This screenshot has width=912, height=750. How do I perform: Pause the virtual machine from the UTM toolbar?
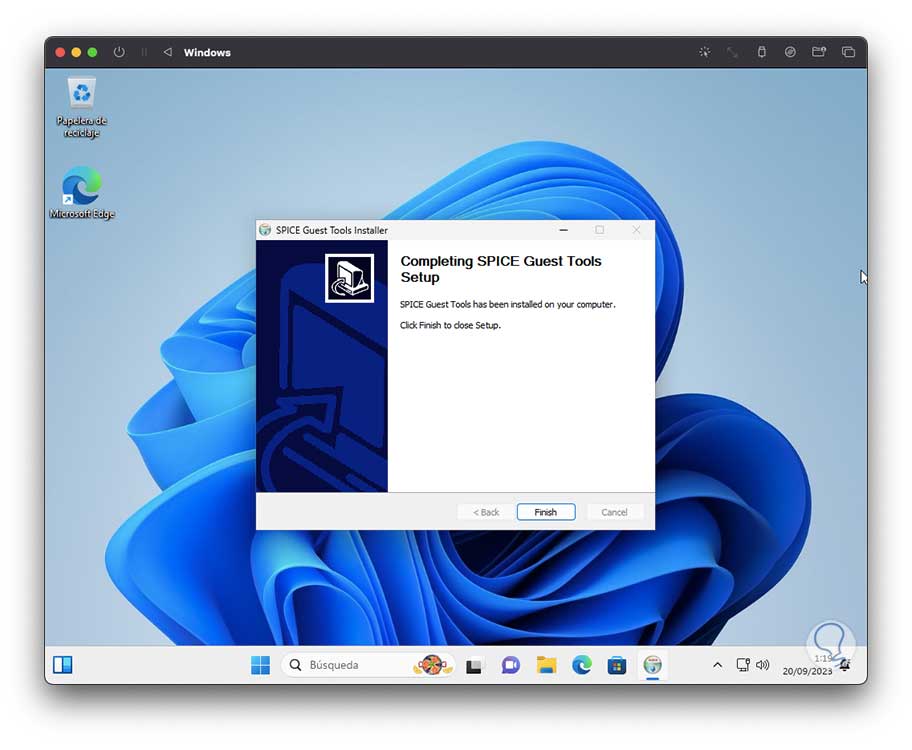click(x=144, y=52)
